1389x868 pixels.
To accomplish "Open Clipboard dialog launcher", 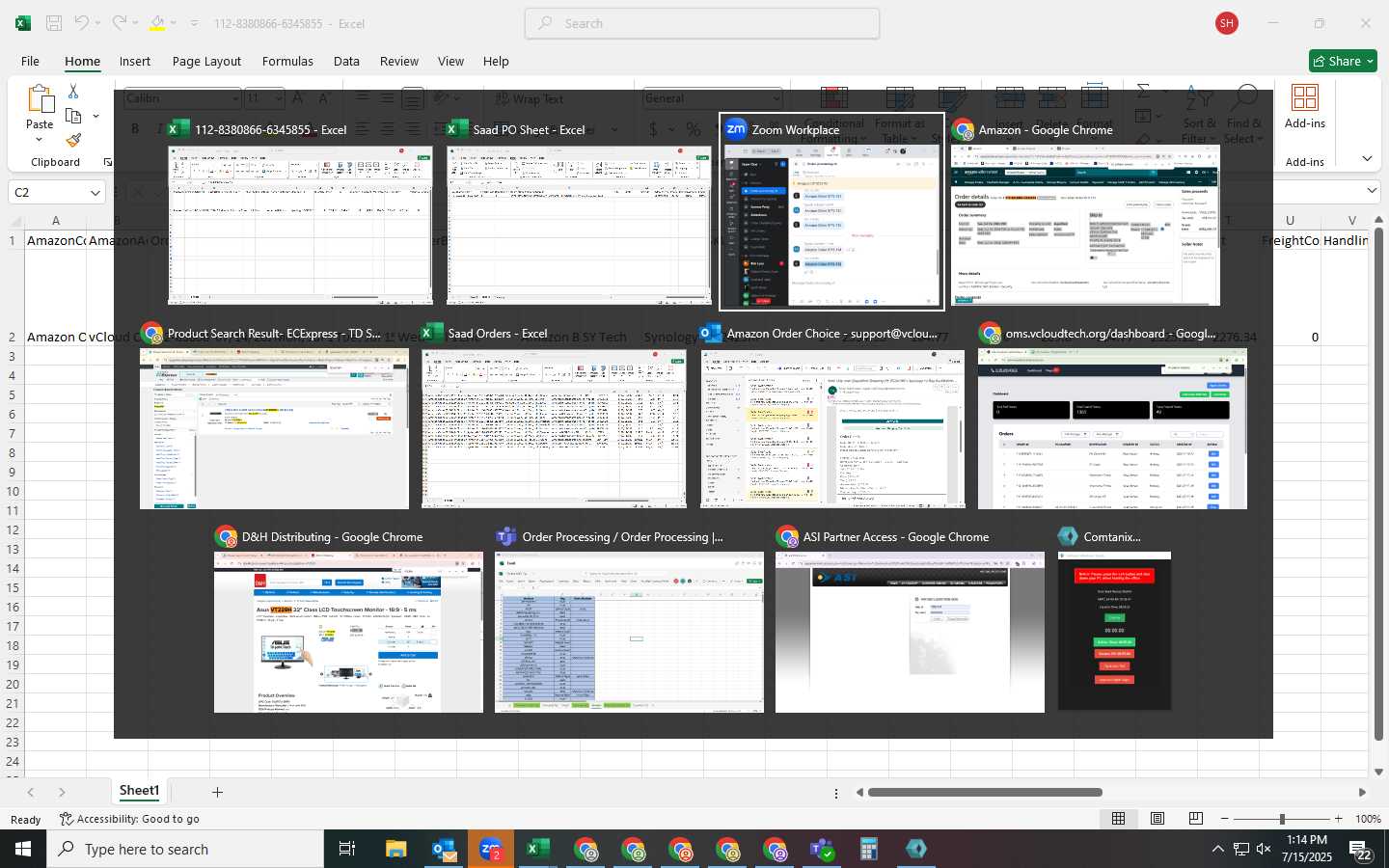I will pyautogui.click(x=108, y=162).
